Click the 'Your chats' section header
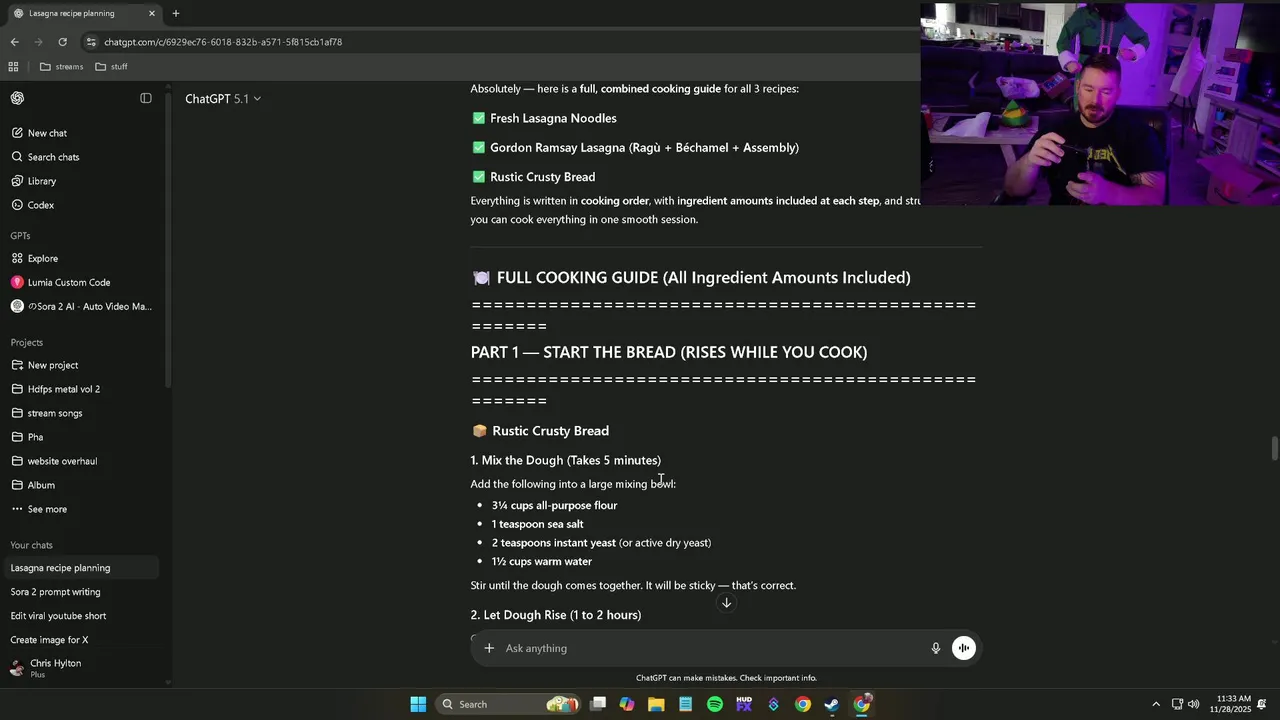This screenshot has height=720, width=1280. point(31,545)
